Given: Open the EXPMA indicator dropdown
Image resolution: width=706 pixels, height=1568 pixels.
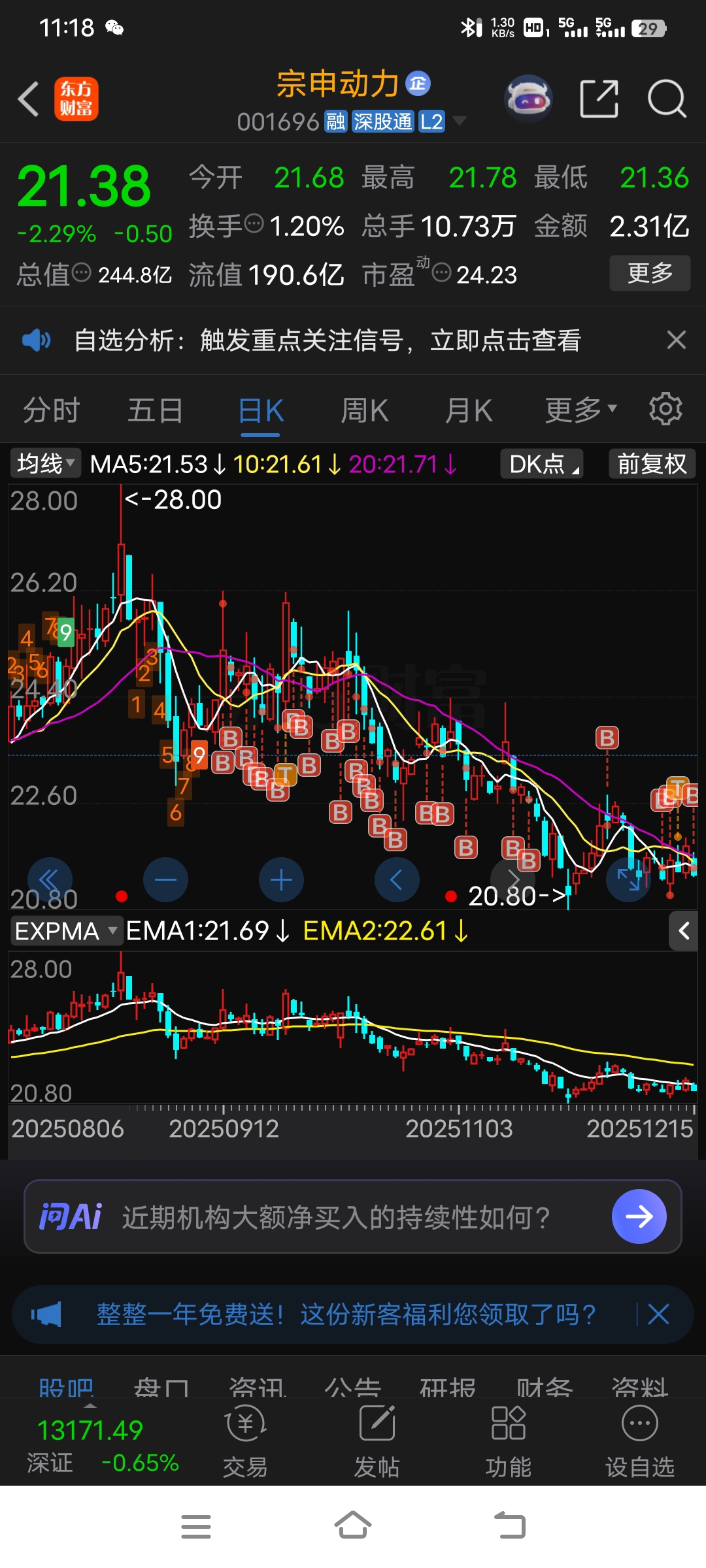Looking at the screenshot, I should (67, 931).
